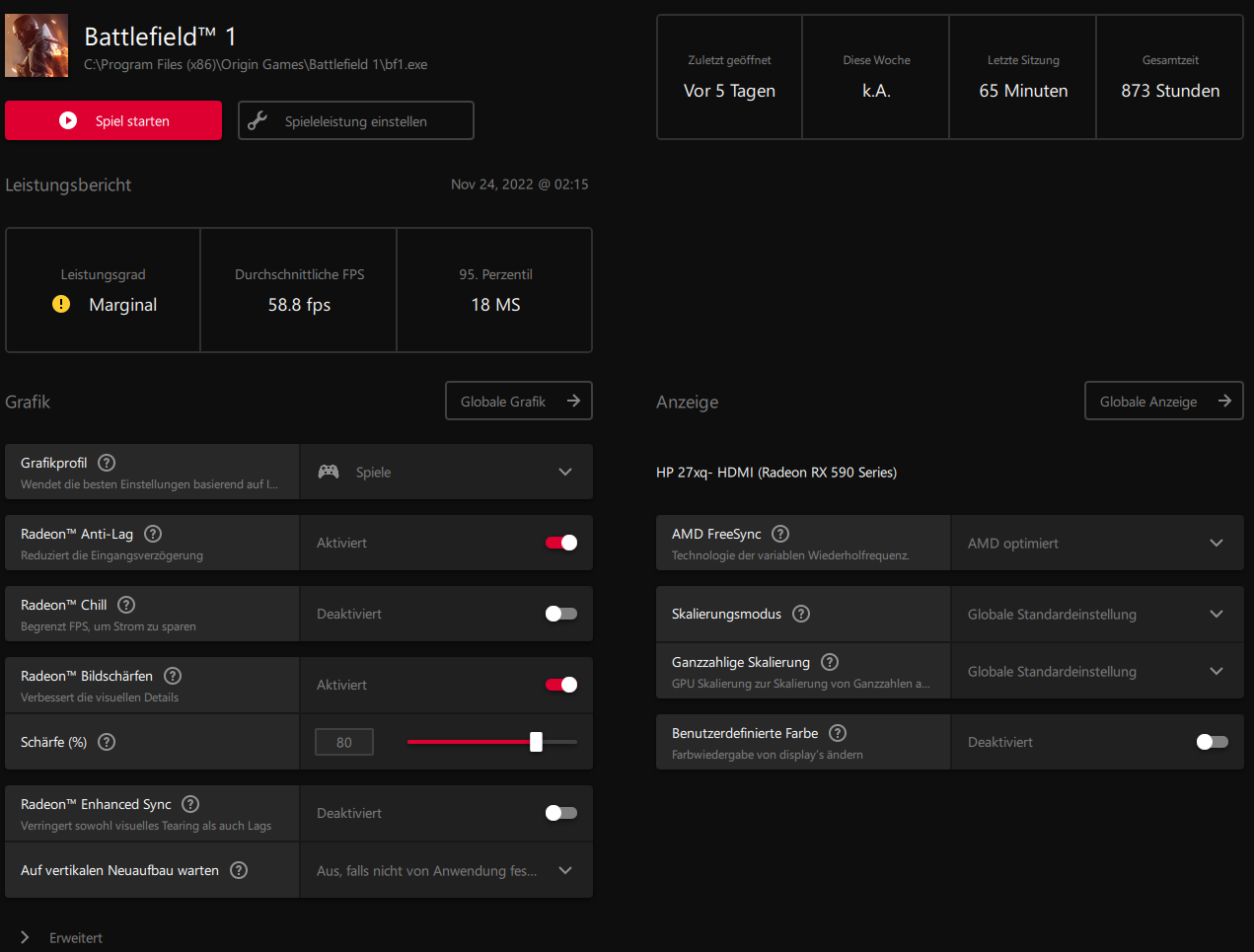Open help icon next to Radeon Enhanced Sync

click(190, 804)
